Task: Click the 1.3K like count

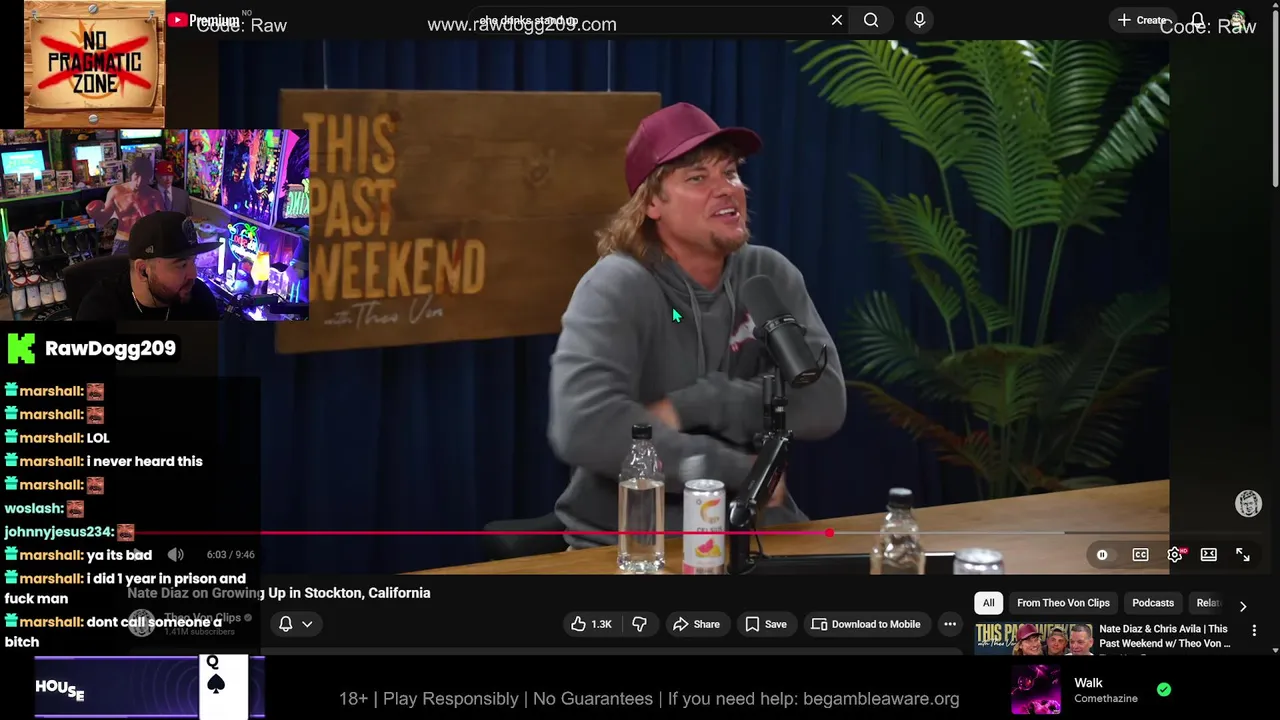Action: 601,624
